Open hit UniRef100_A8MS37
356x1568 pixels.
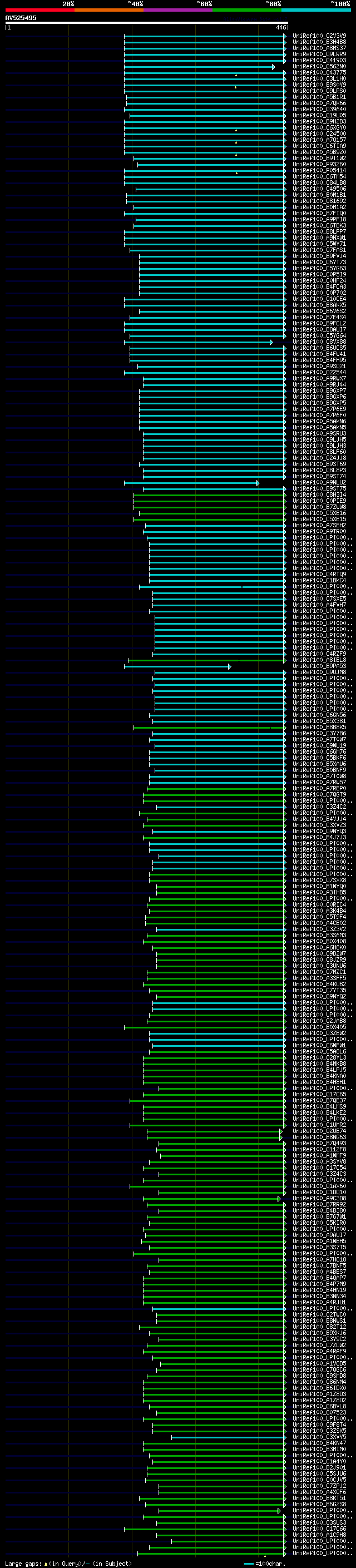319,48
